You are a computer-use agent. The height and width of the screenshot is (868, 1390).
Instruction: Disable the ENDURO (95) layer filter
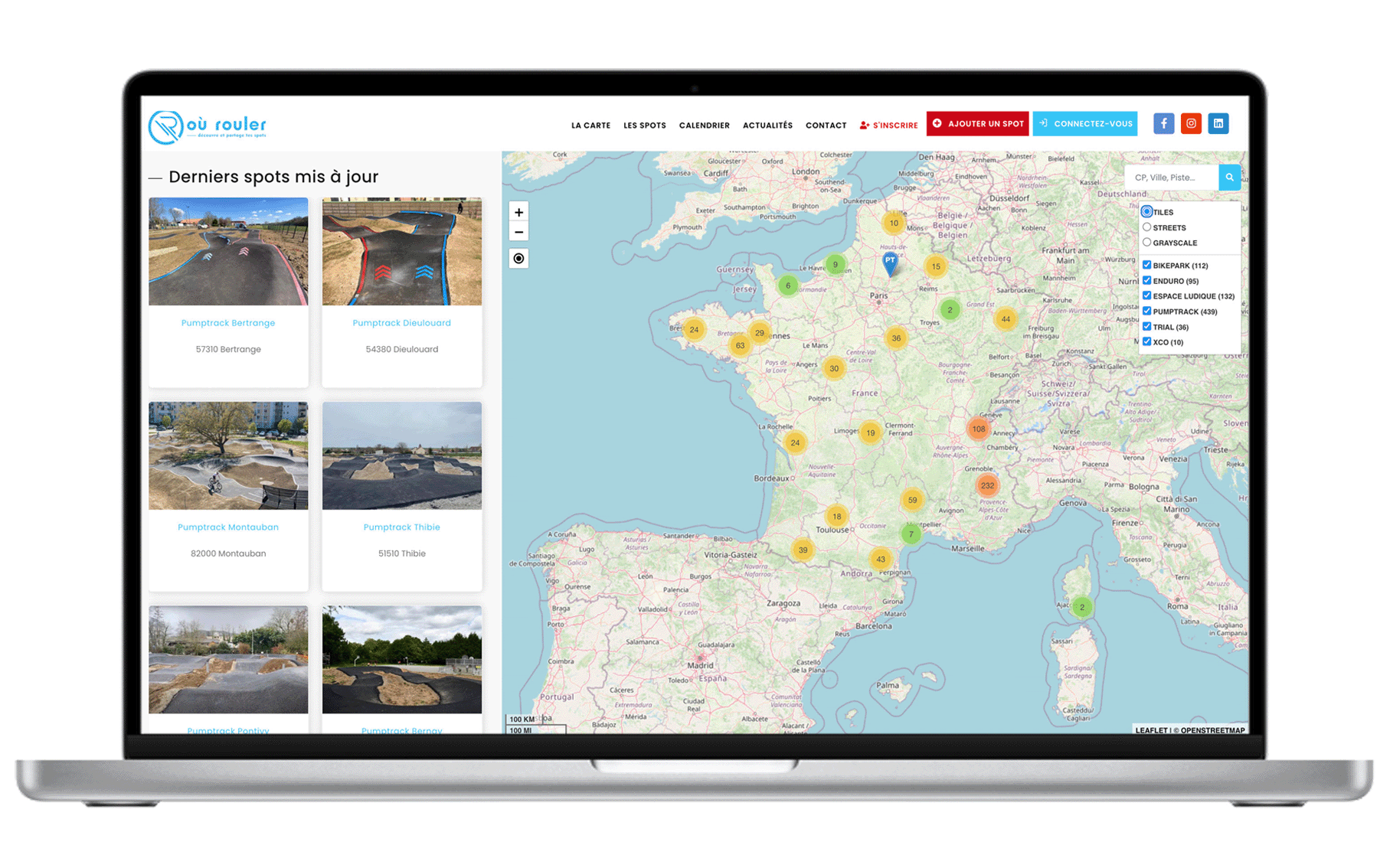pyautogui.click(x=1146, y=281)
